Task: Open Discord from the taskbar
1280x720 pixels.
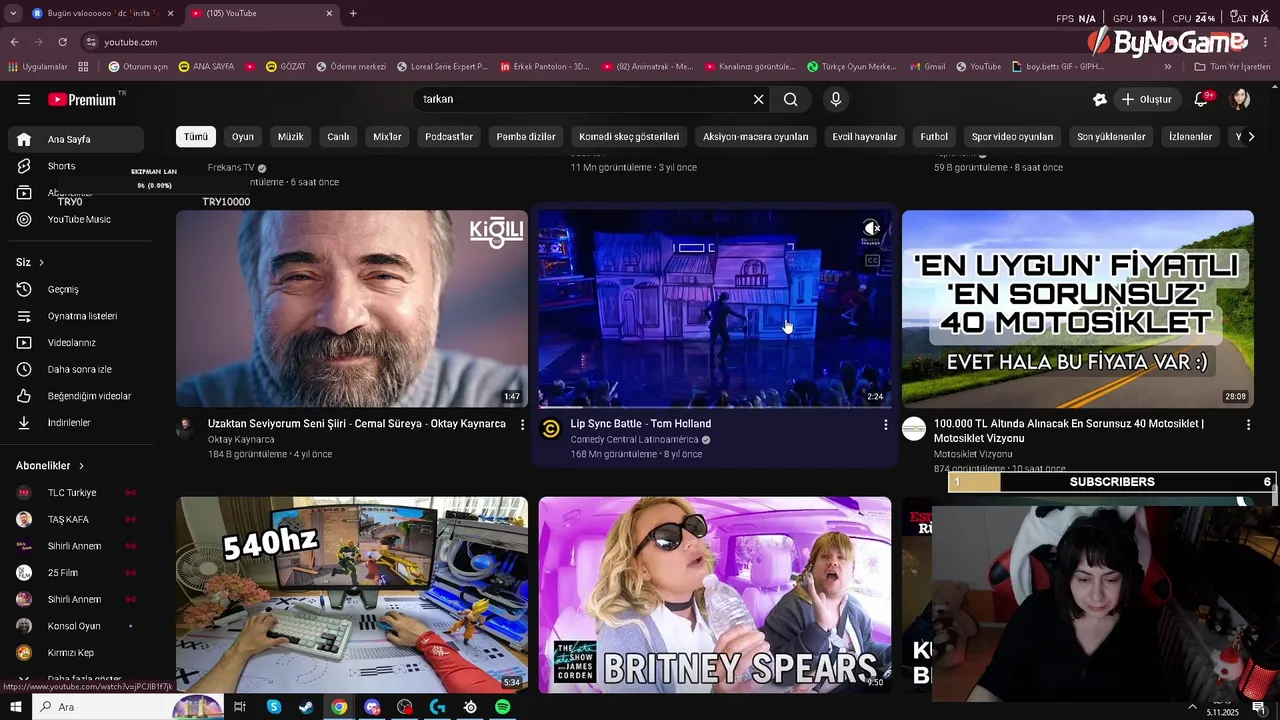Action: pos(372,707)
